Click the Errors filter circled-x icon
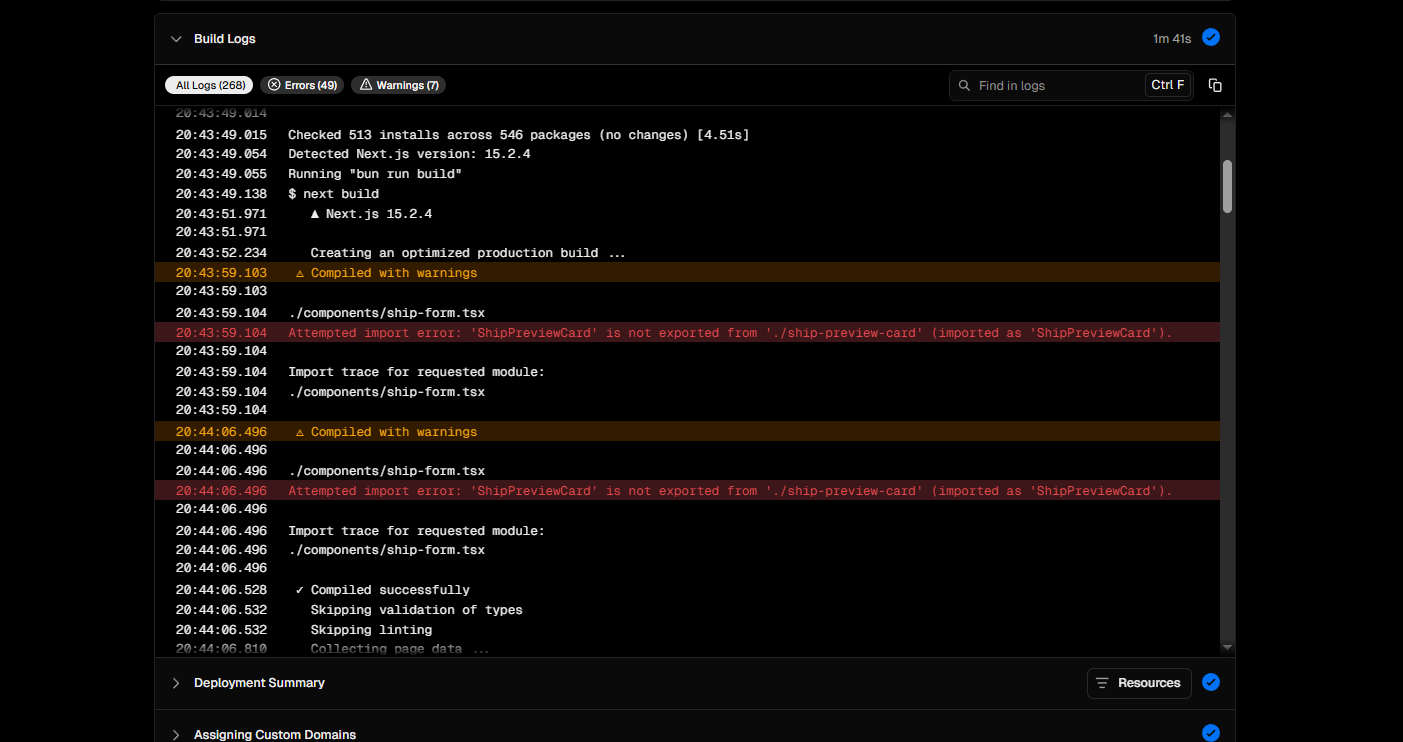 (274, 85)
